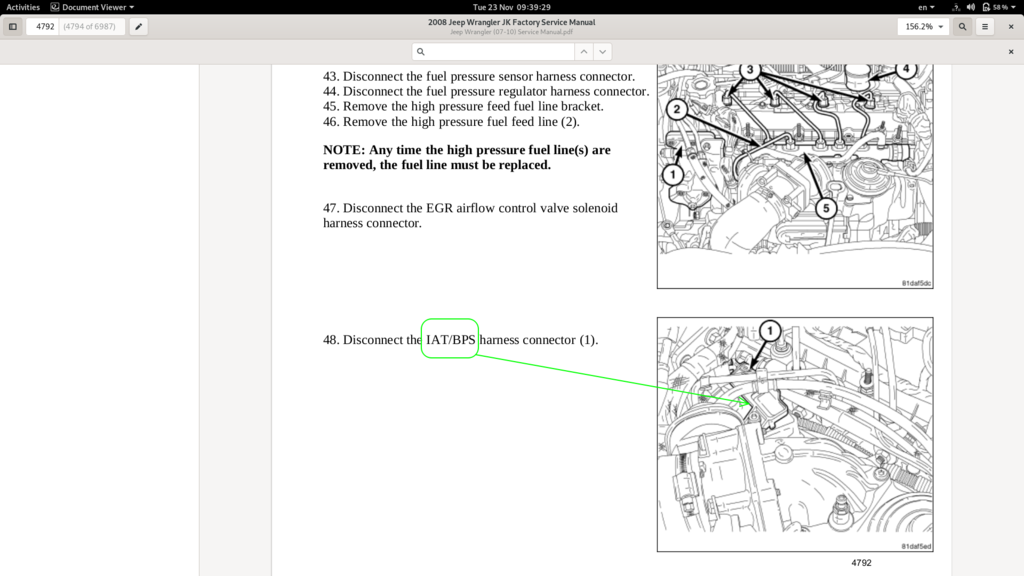Click the green IAT/BPS annotation box
The width and height of the screenshot is (1024, 576).
click(x=450, y=339)
